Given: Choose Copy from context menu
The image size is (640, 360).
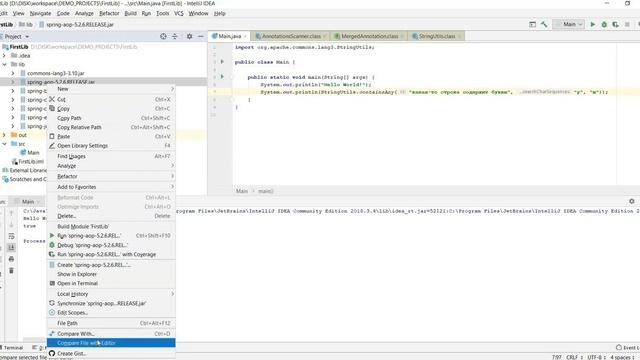Looking at the screenshot, I should tap(111, 109).
